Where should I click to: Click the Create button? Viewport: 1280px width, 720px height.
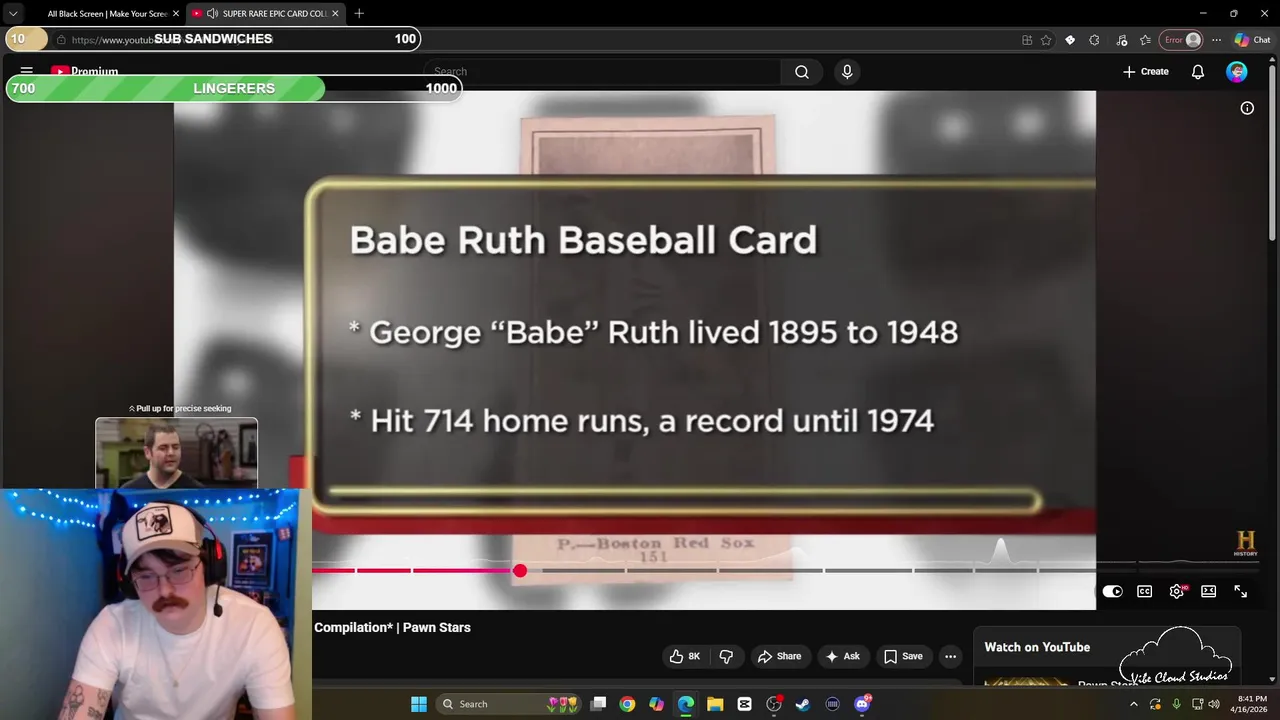coord(1146,72)
